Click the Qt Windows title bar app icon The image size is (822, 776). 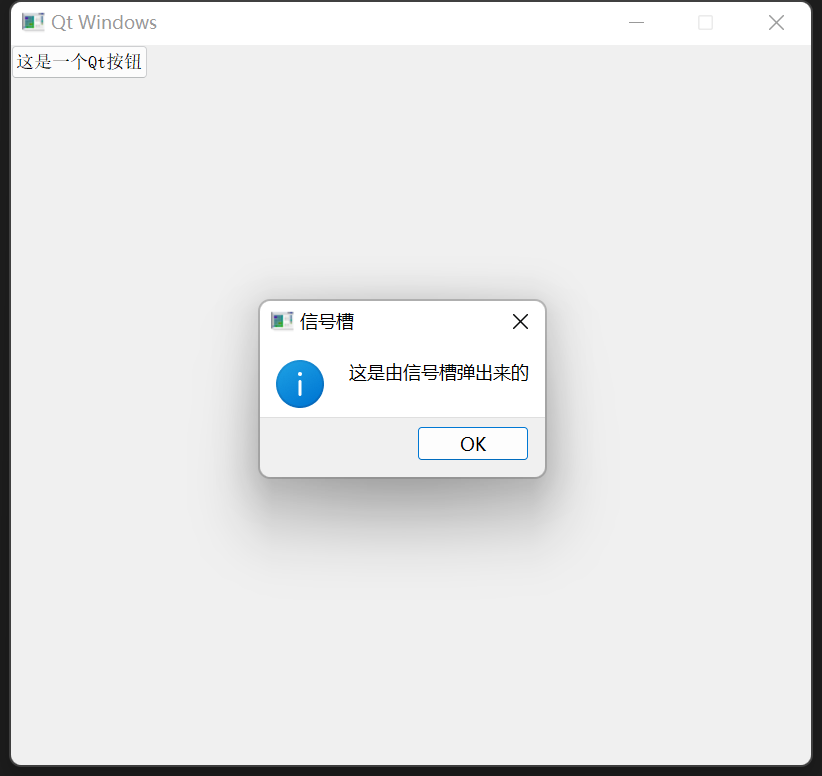pos(33,22)
